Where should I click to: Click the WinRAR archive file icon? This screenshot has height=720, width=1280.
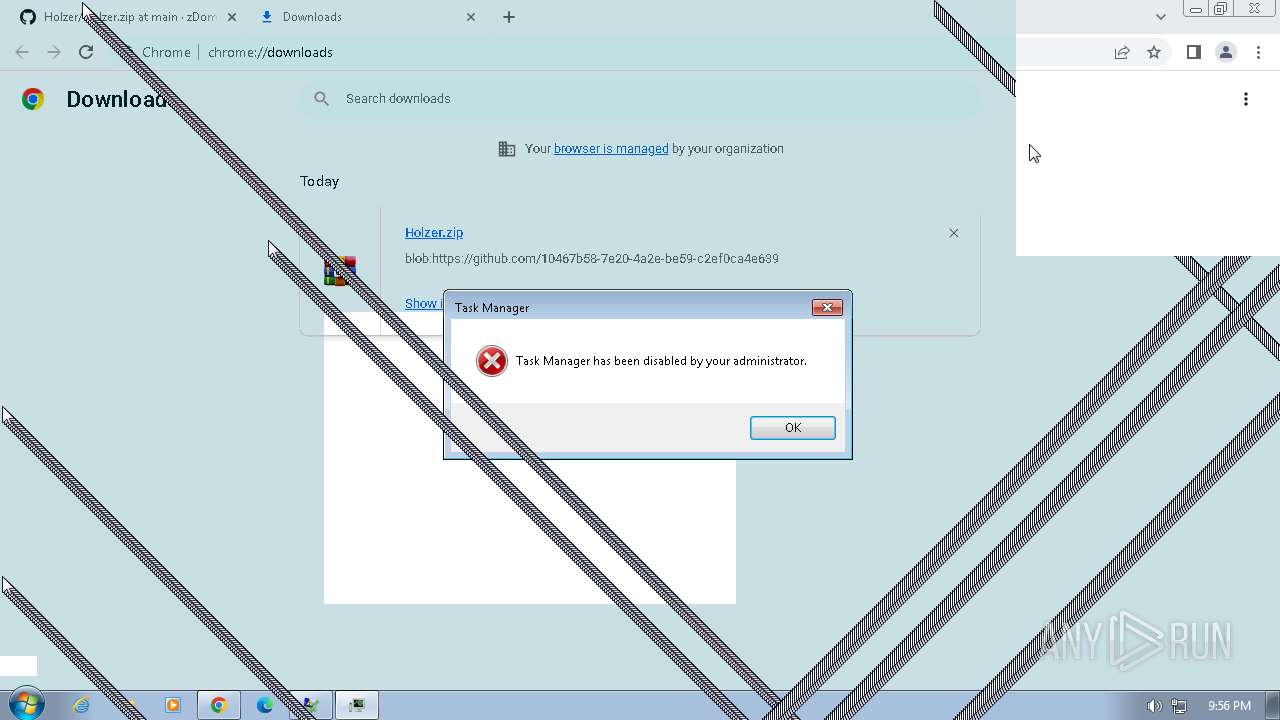coord(340,271)
